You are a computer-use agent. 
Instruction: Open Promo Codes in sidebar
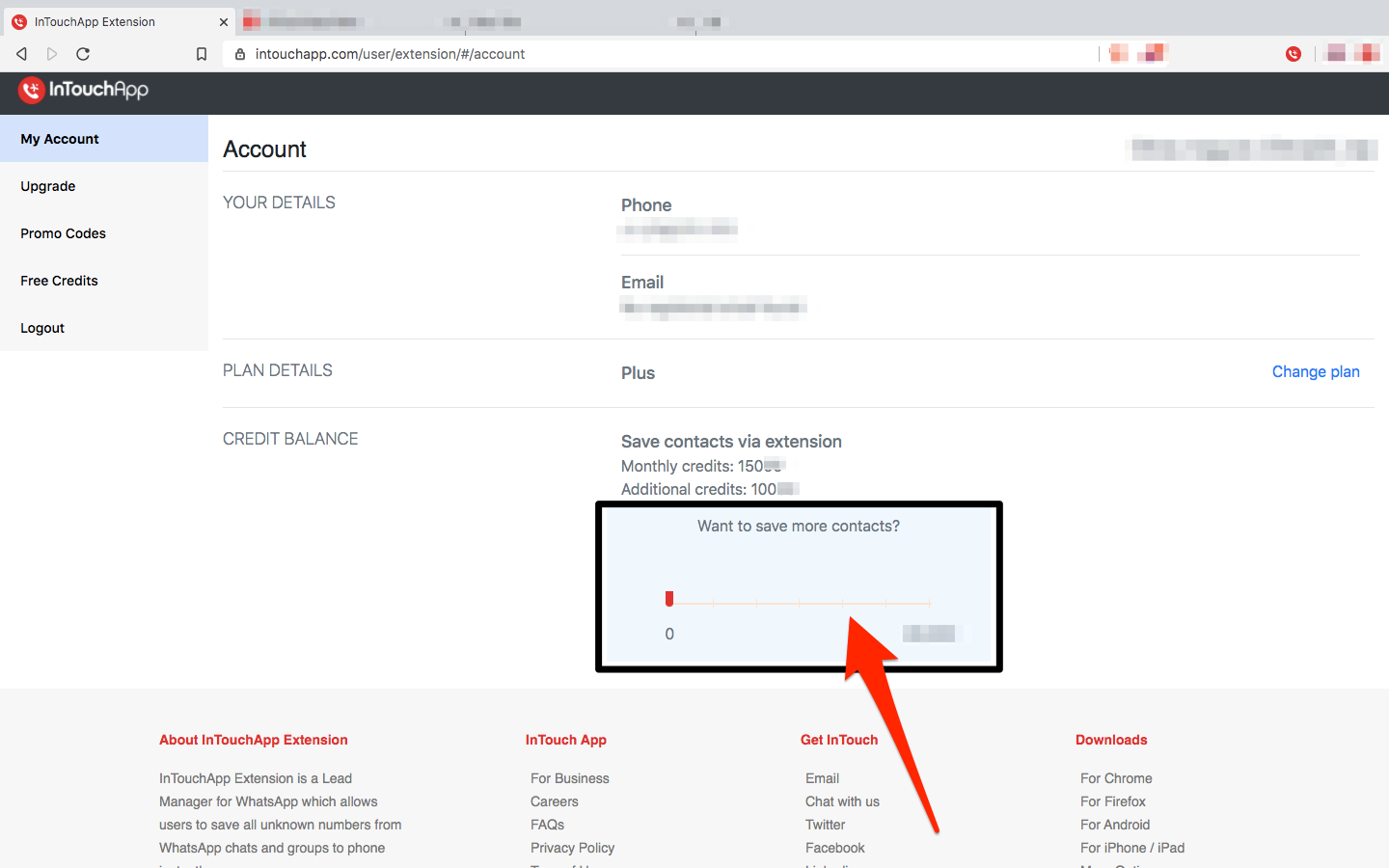(x=104, y=233)
